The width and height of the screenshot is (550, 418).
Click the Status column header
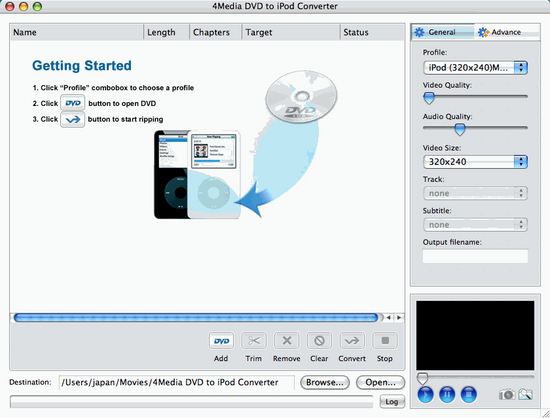[x=372, y=32]
